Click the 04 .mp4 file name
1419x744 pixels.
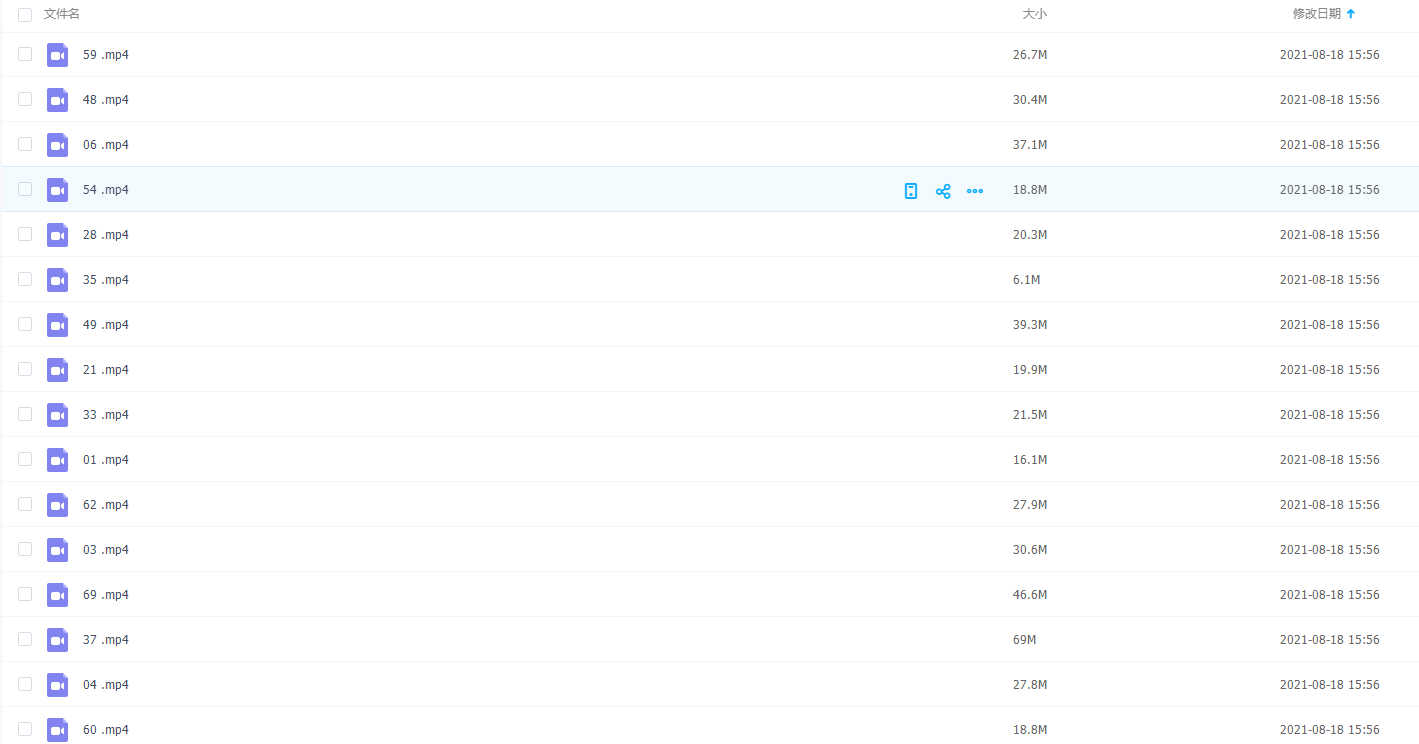pyautogui.click(x=105, y=685)
